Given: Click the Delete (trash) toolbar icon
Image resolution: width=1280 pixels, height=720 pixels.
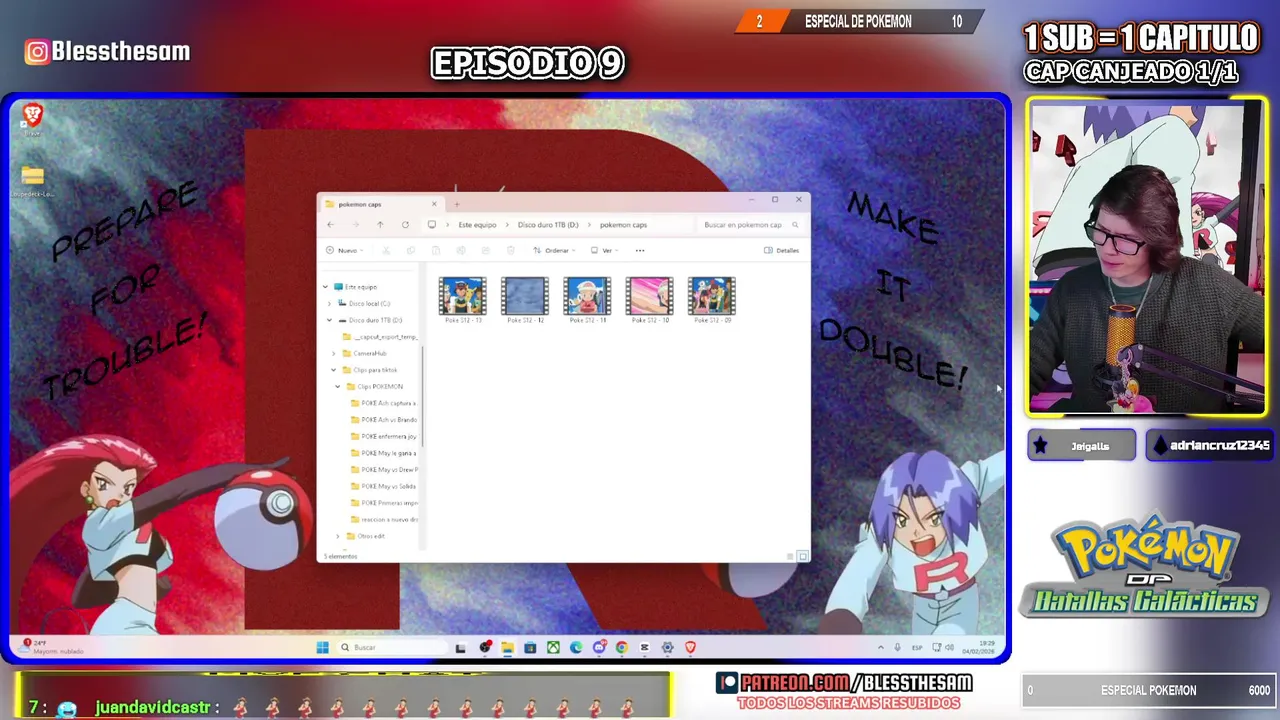Looking at the screenshot, I should 510,250.
